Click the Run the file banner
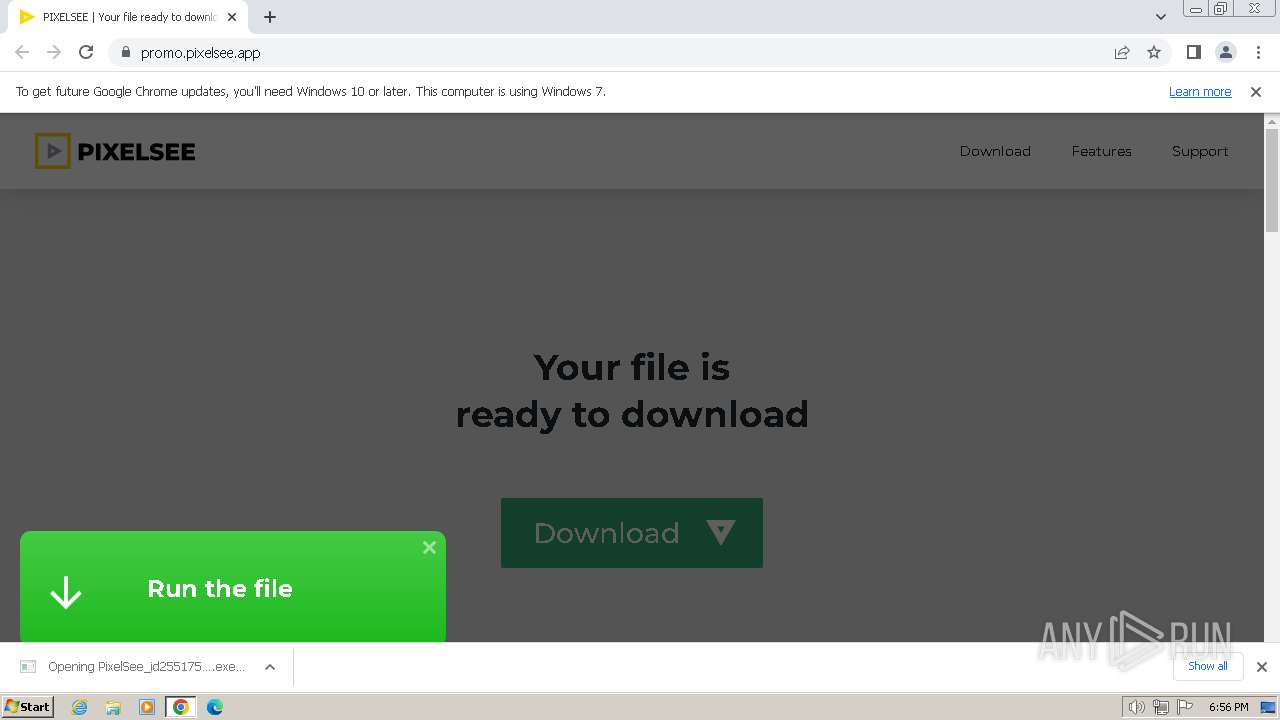The image size is (1280, 720). (233, 587)
